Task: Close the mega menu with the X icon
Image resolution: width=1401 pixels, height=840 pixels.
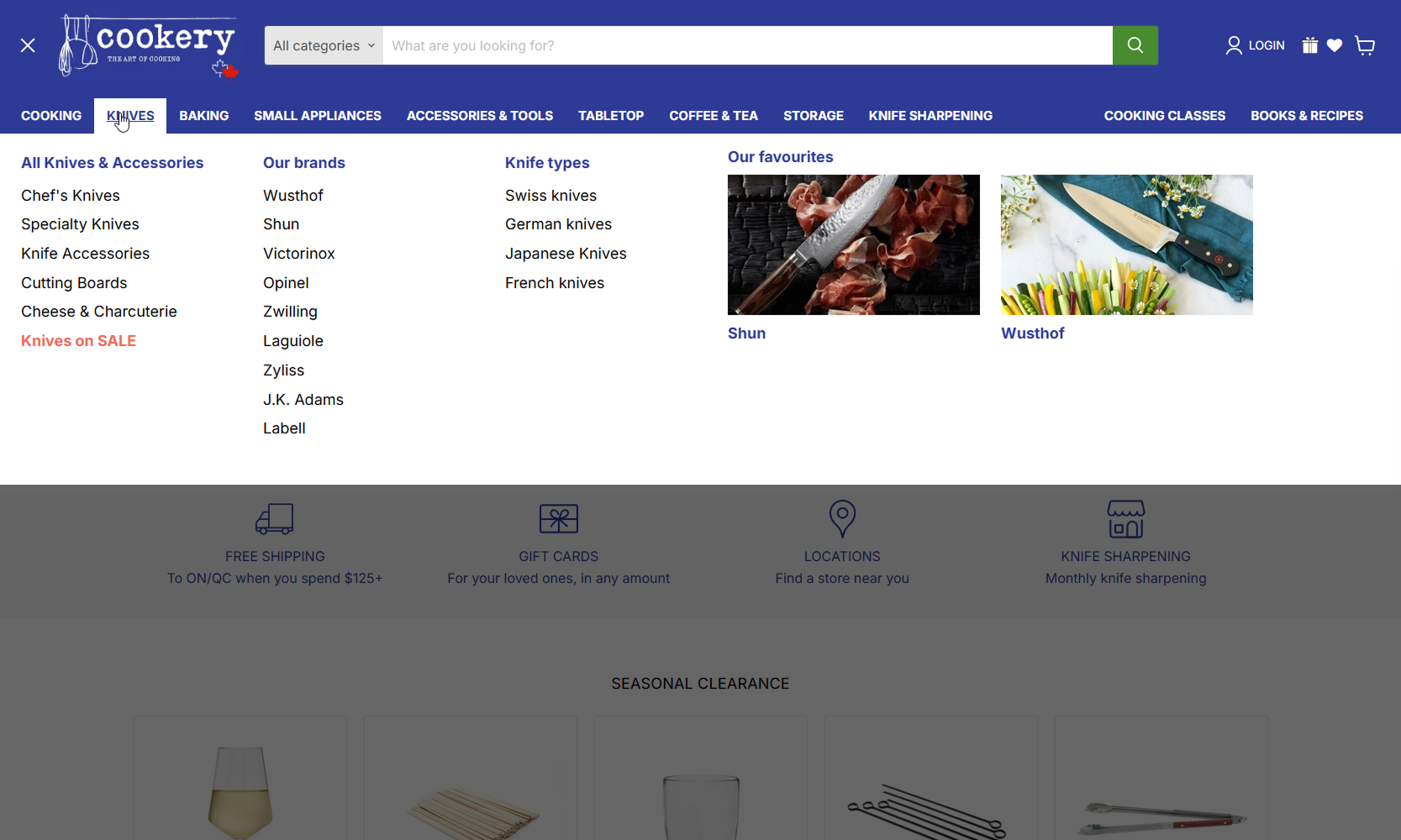Action: (28, 45)
